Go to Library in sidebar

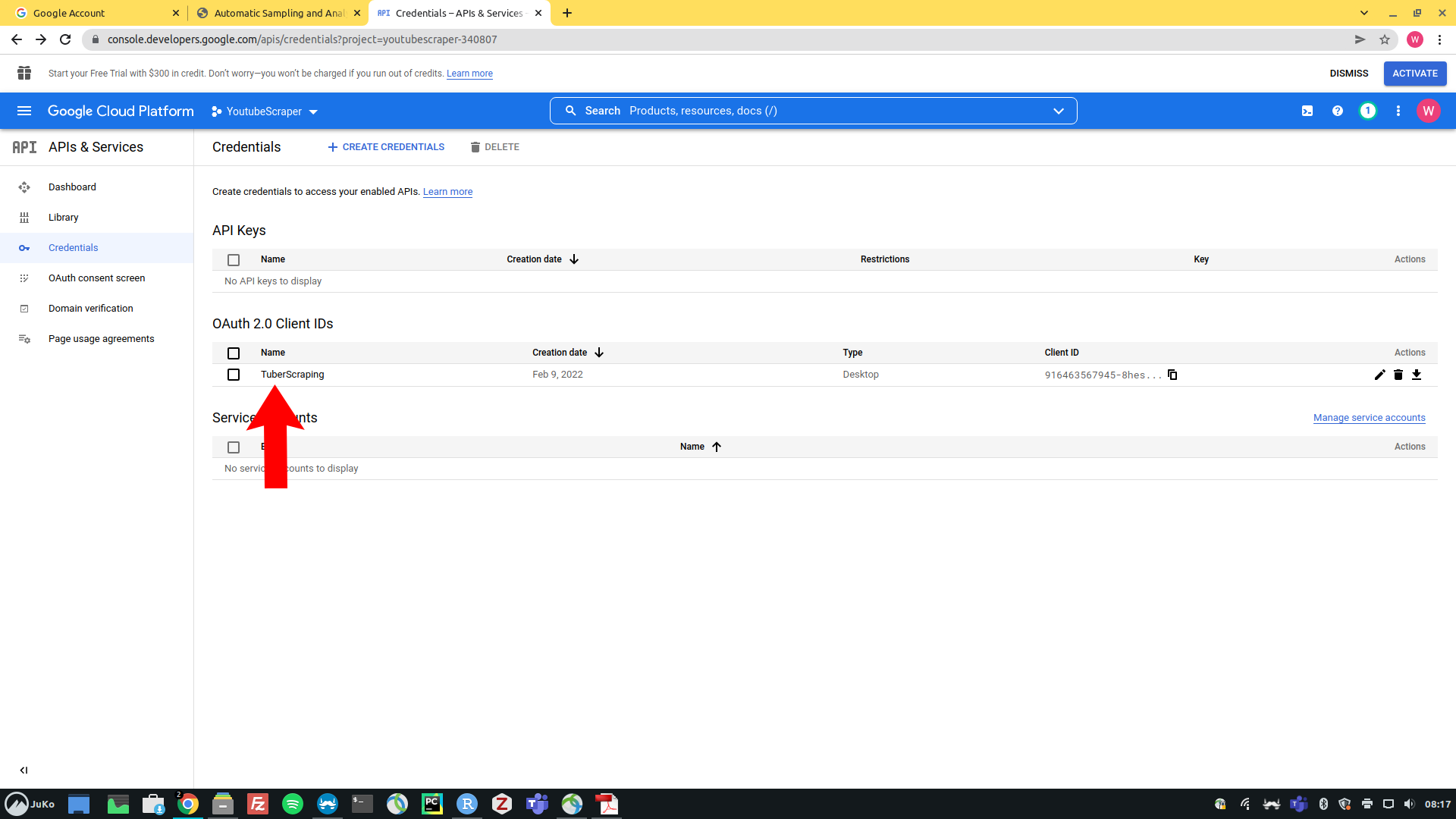[64, 218]
